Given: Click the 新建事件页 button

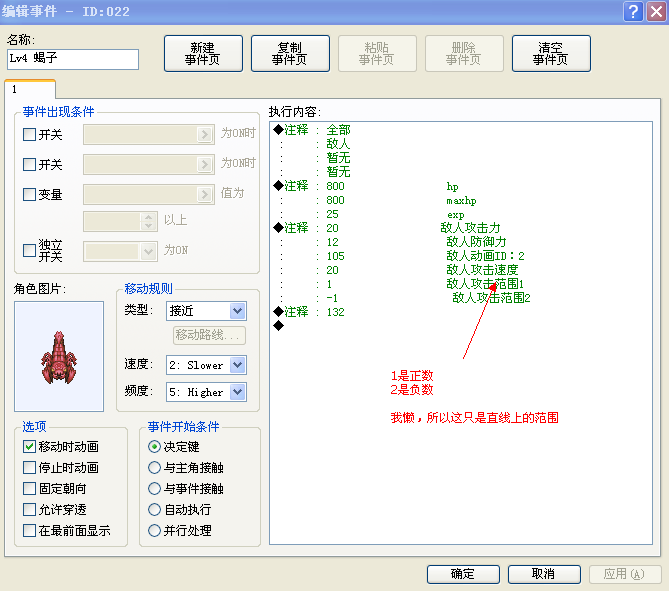Looking at the screenshot, I should click(x=203, y=53).
